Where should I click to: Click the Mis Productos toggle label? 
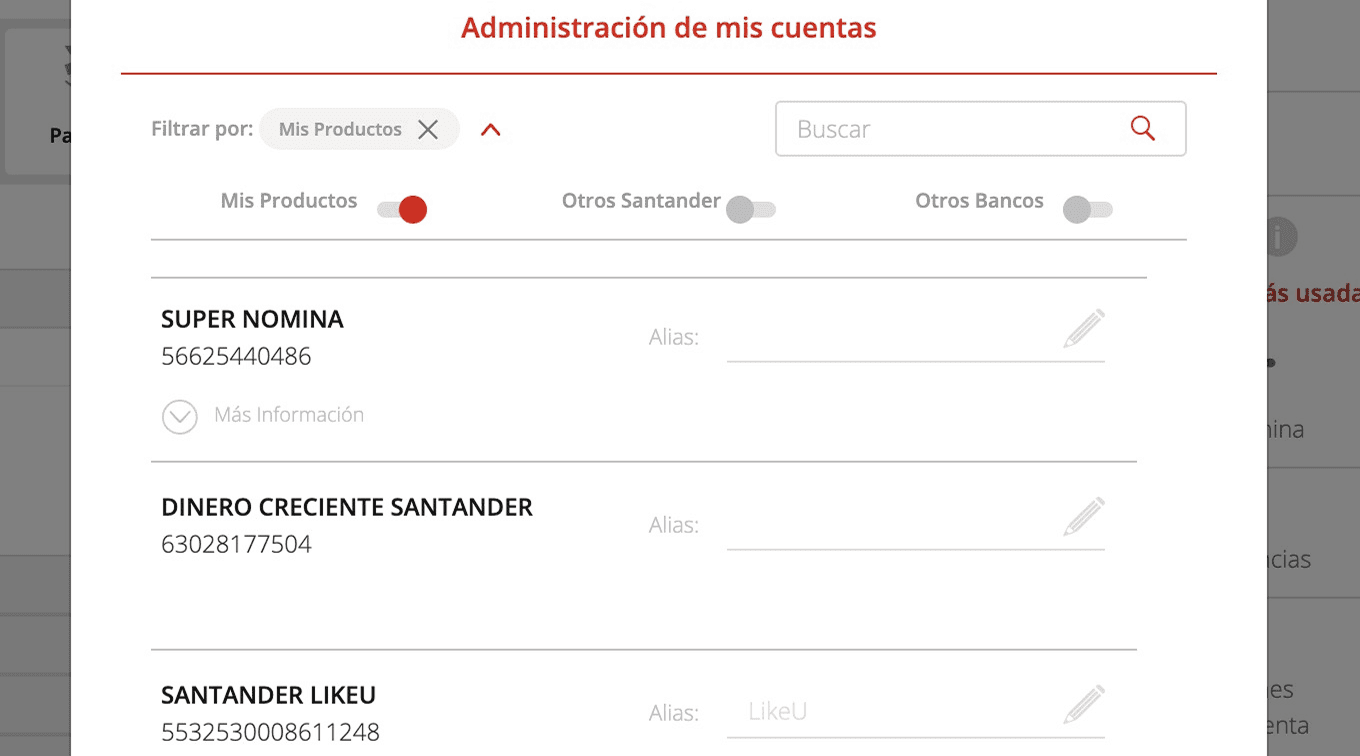tap(289, 200)
